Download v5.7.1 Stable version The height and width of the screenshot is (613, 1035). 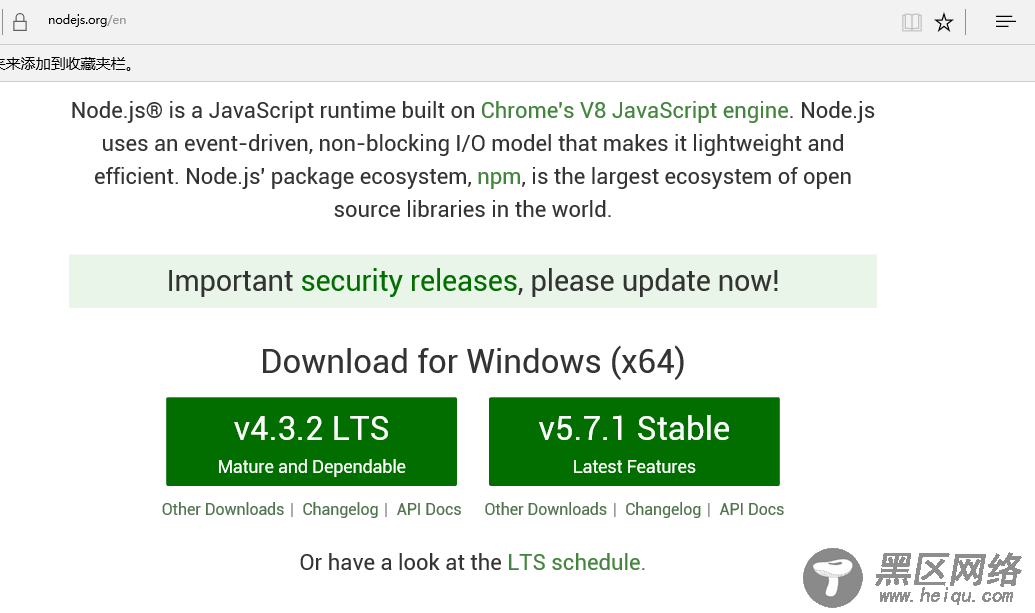pyautogui.click(x=634, y=441)
